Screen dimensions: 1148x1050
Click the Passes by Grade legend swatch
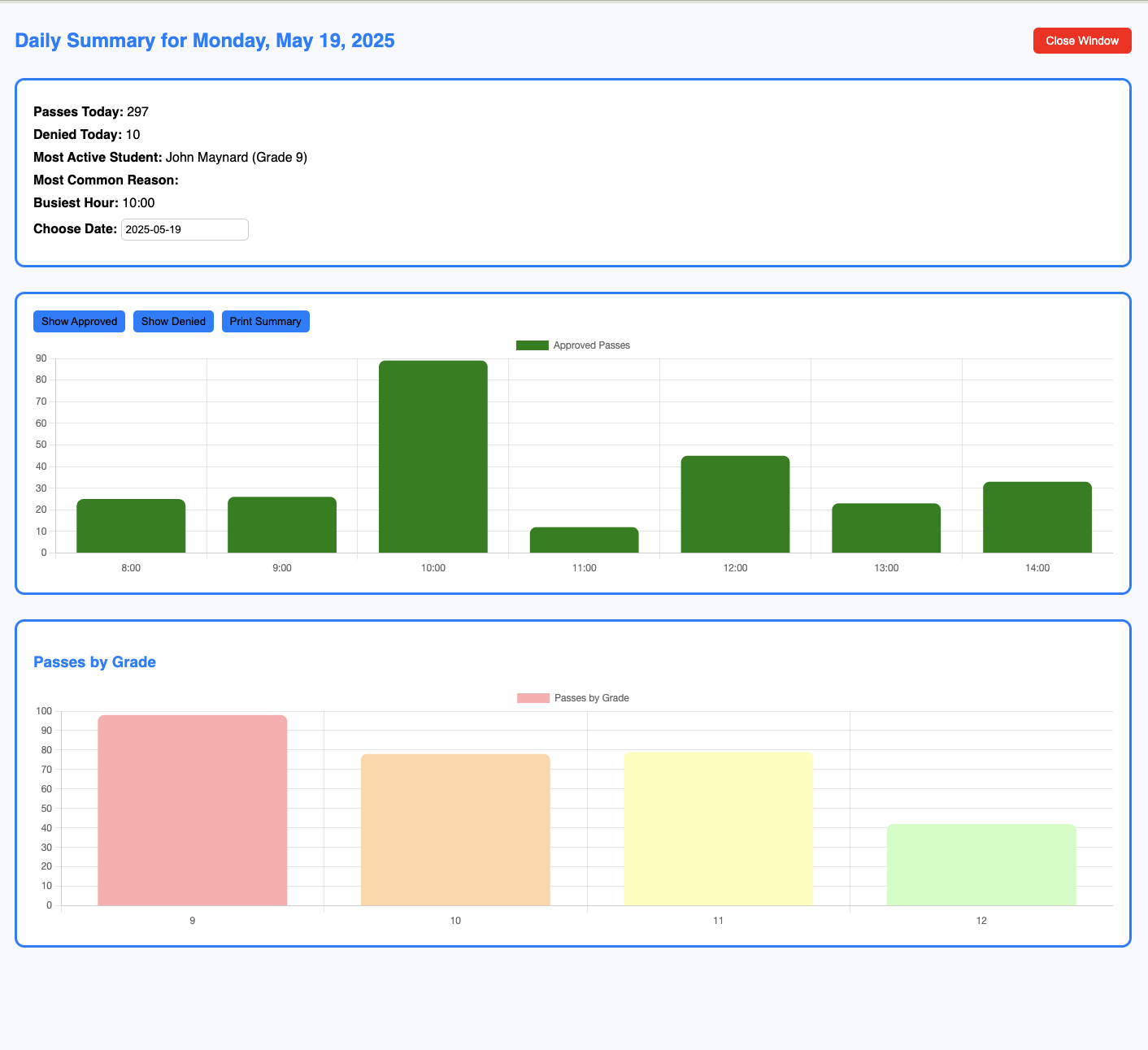click(x=531, y=697)
